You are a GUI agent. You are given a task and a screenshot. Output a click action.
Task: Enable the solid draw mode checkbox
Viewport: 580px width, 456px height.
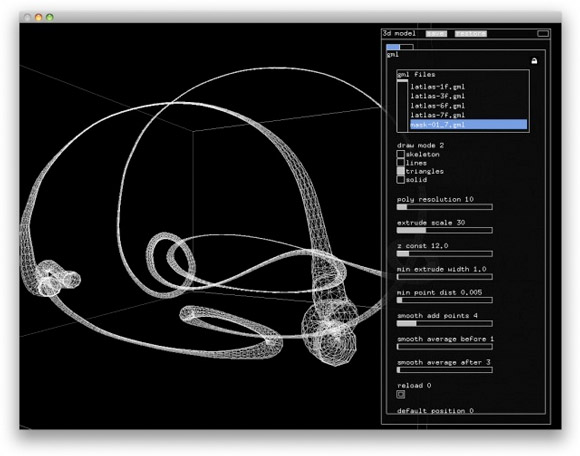click(x=401, y=180)
